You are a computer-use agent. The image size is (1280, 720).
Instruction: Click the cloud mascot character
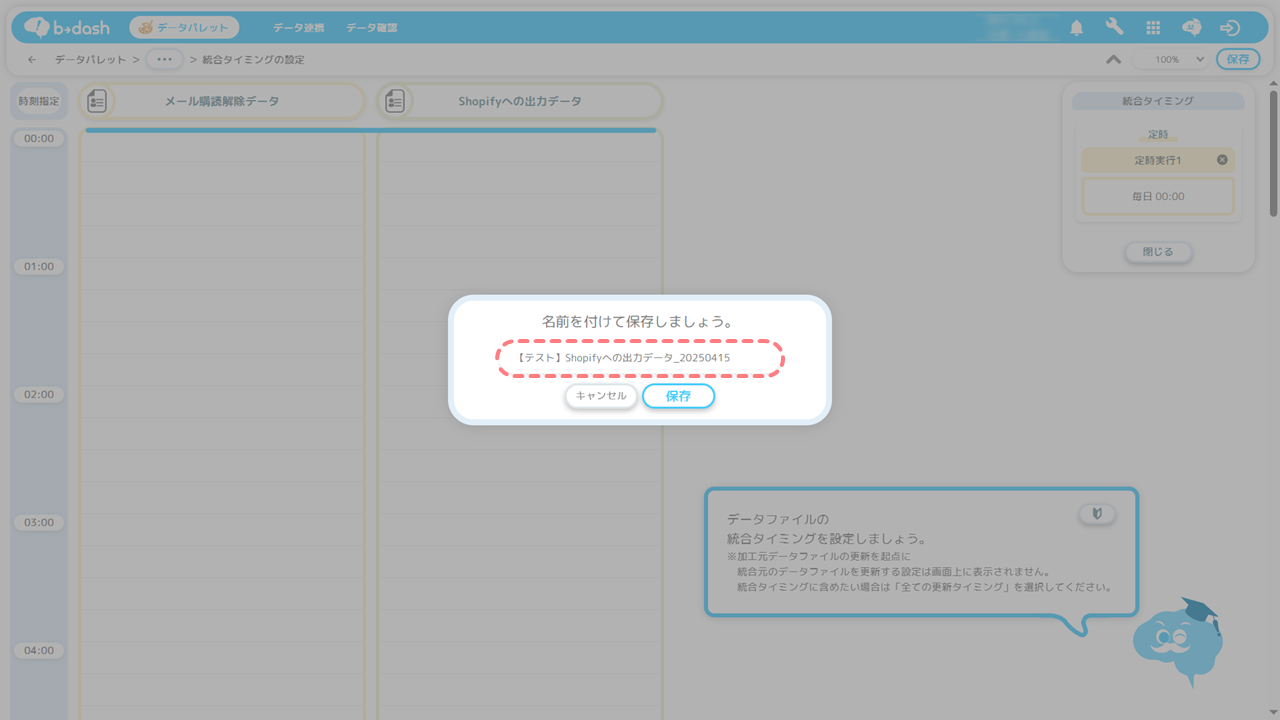(1178, 640)
